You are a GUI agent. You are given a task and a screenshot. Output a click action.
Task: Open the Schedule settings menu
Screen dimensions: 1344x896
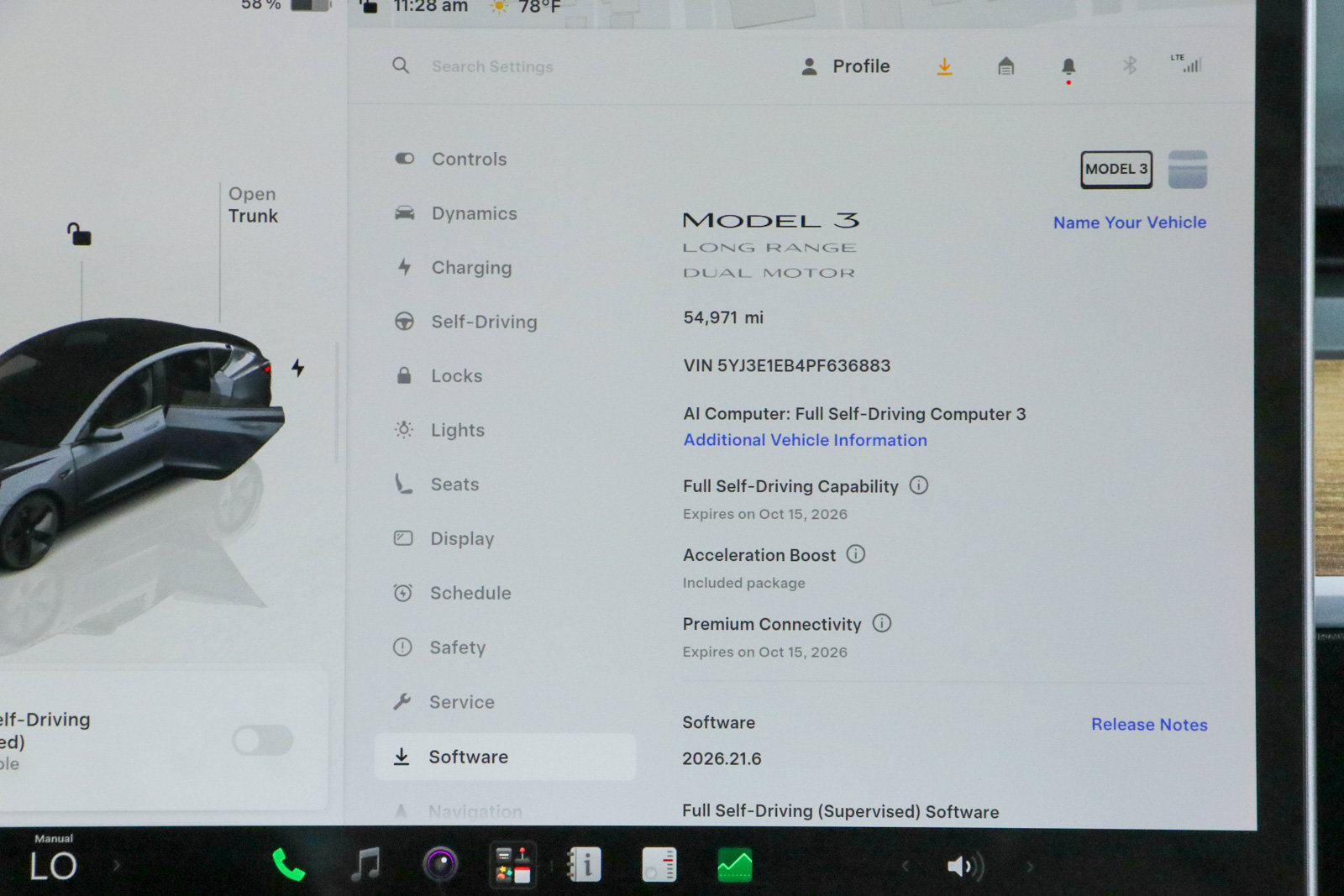coord(453,593)
